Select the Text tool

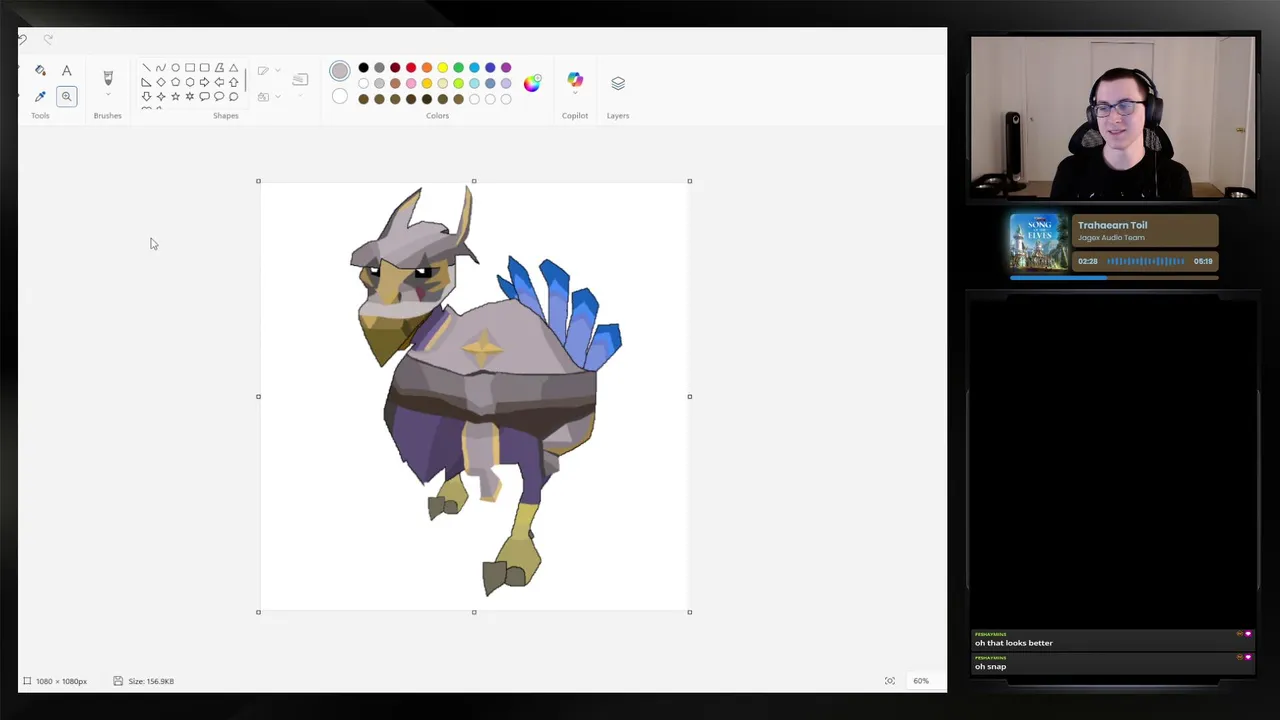[x=66, y=70]
